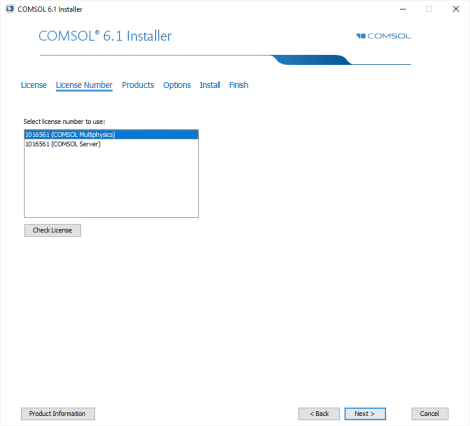The height and width of the screenshot is (426, 470).
Task: Minimize the installer window
Action: click(x=403, y=9)
